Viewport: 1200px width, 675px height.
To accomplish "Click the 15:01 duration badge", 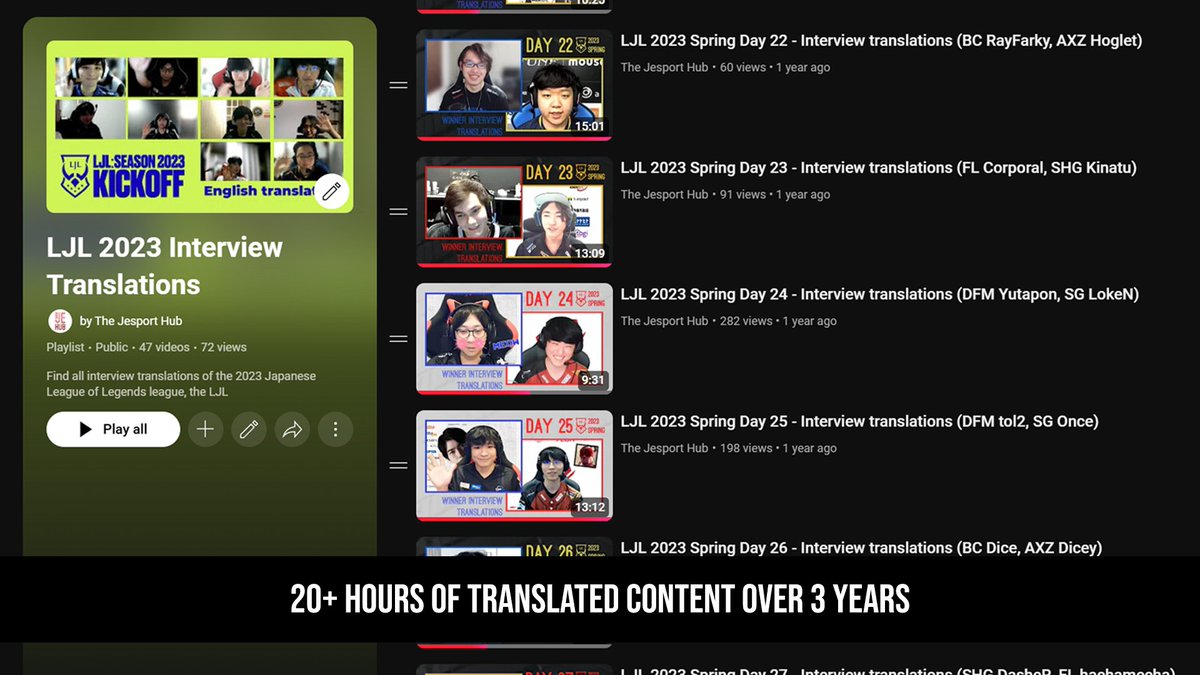I will 589,126.
